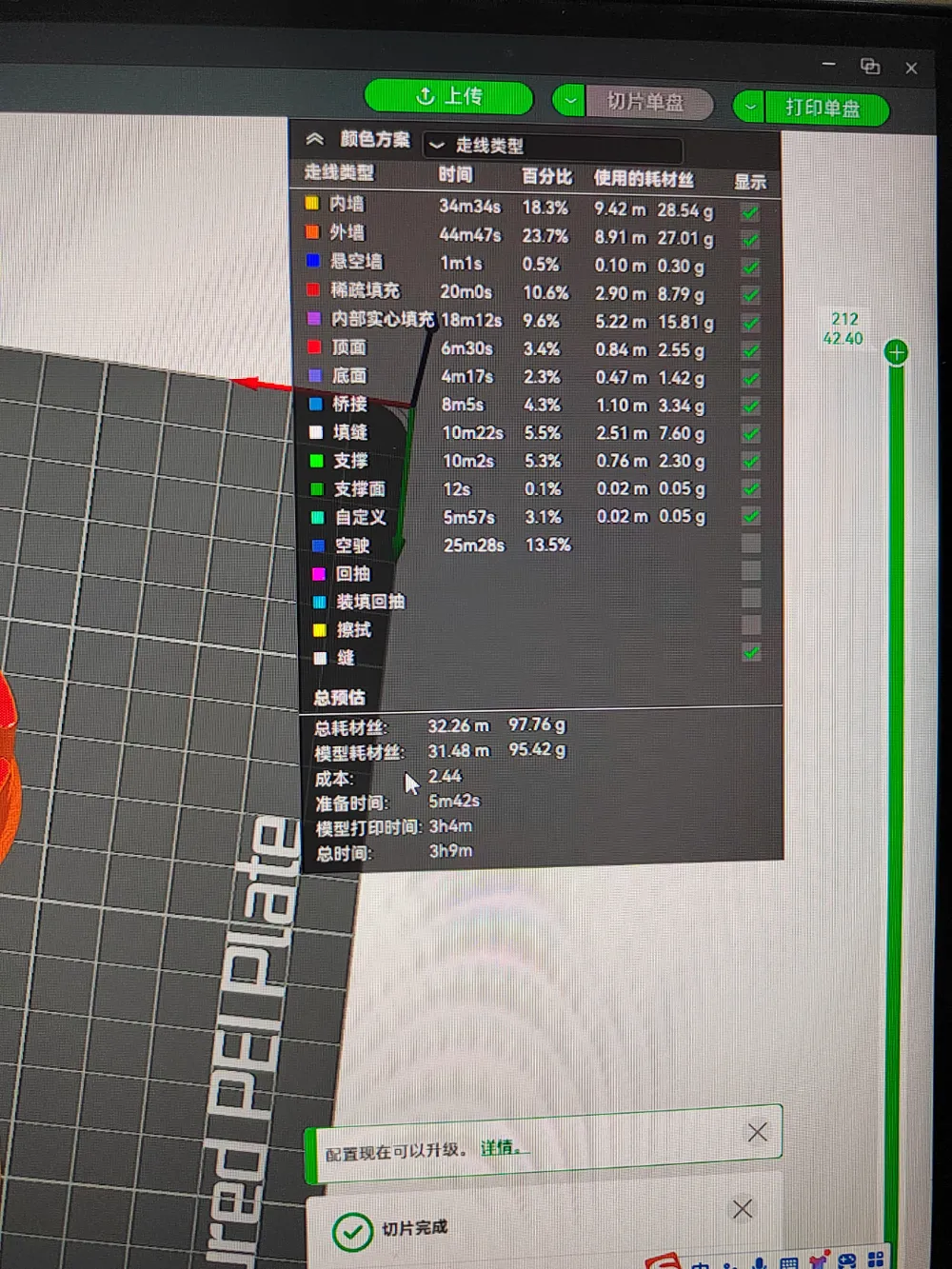
Task: Click the 内部实心填充 purple color swatch
Action: coord(313,318)
